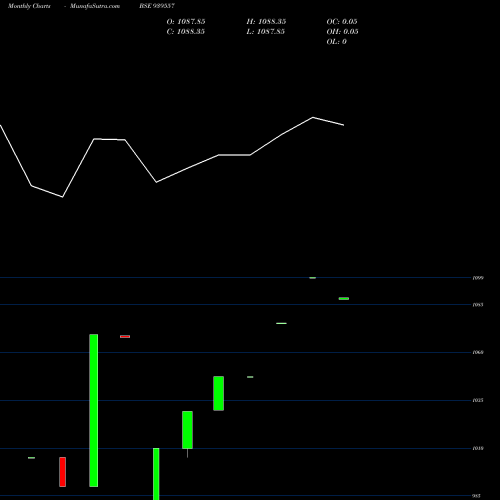Screen dimensions: 500x500
Task: Click the tallest green candlestick
Action: coord(94,410)
